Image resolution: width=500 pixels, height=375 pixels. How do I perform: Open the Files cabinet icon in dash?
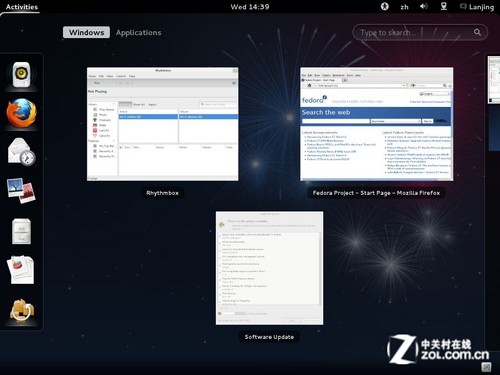coord(21,231)
